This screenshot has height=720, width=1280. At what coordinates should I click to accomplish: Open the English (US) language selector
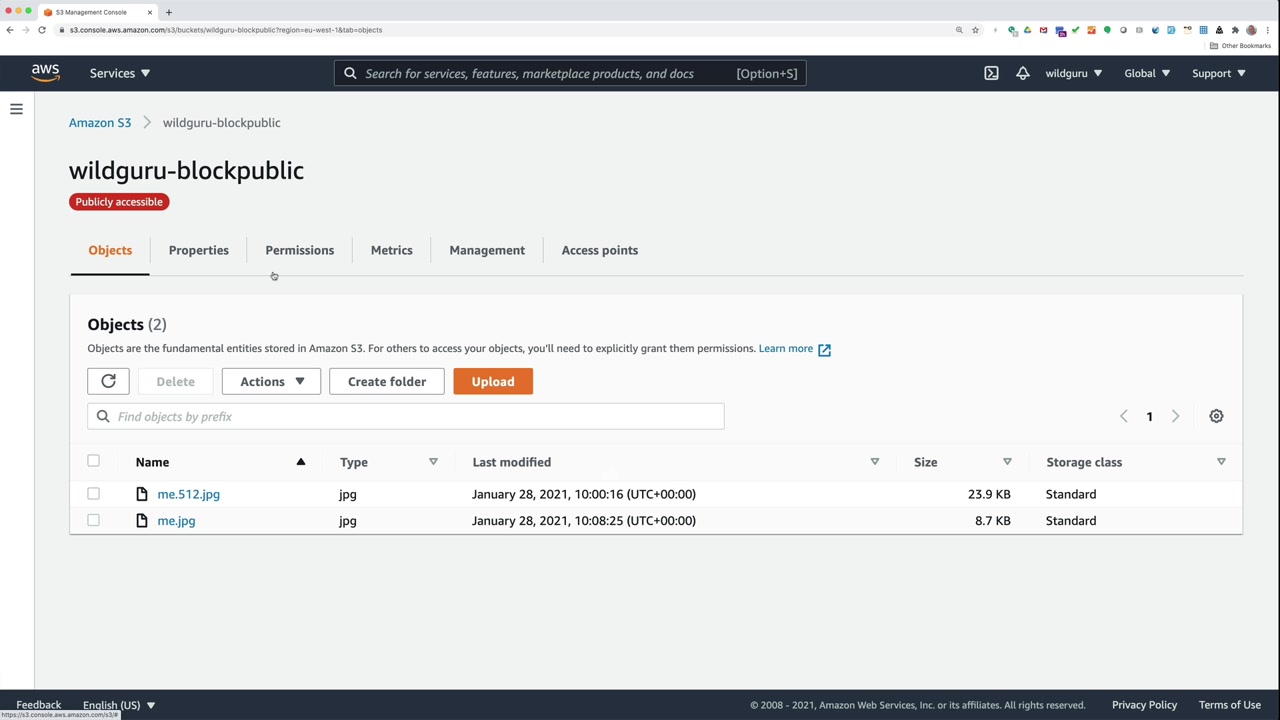pos(119,705)
